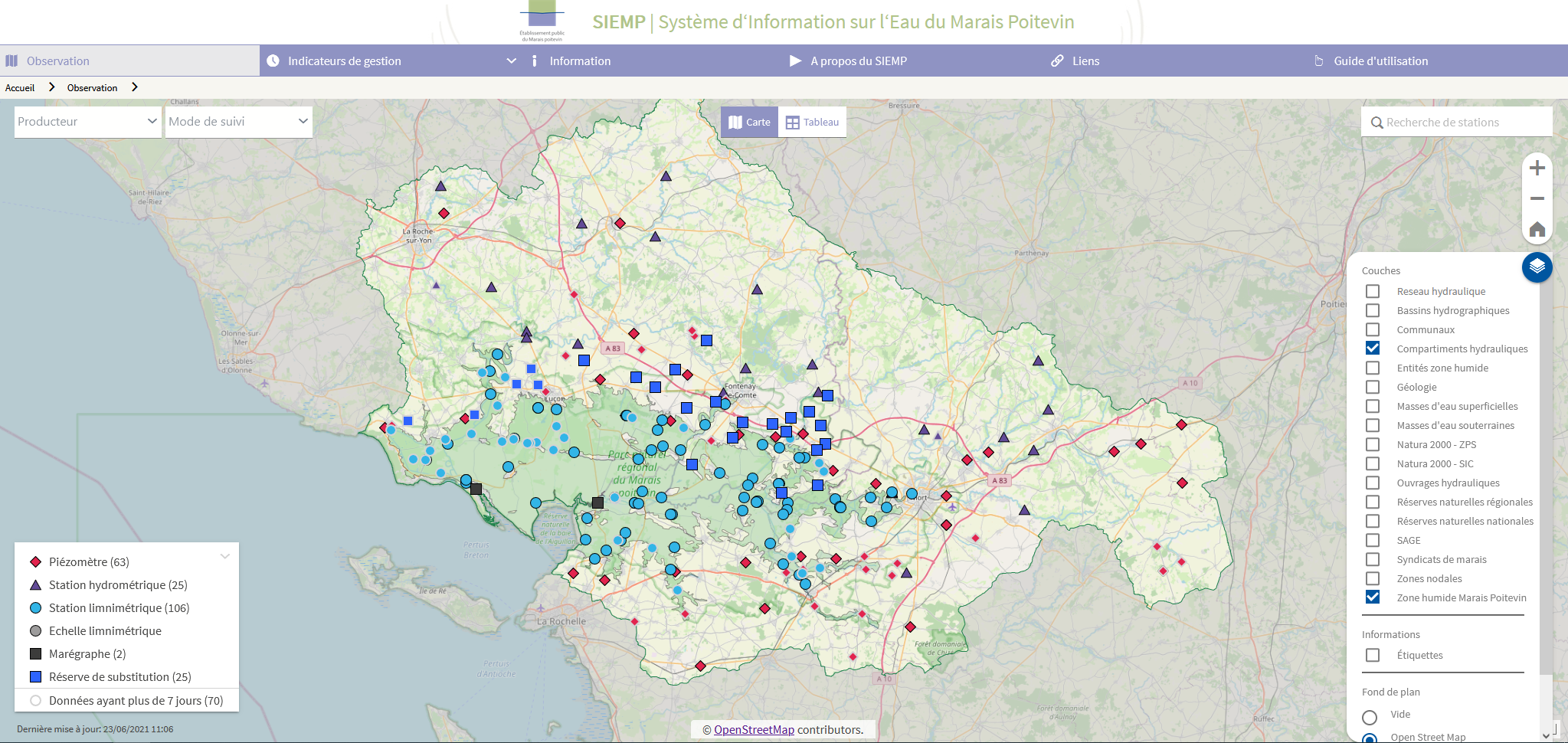The width and height of the screenshot is (1568, 743).
Task: Zoom in with the plus button
Action: [x=1537, y=169]
